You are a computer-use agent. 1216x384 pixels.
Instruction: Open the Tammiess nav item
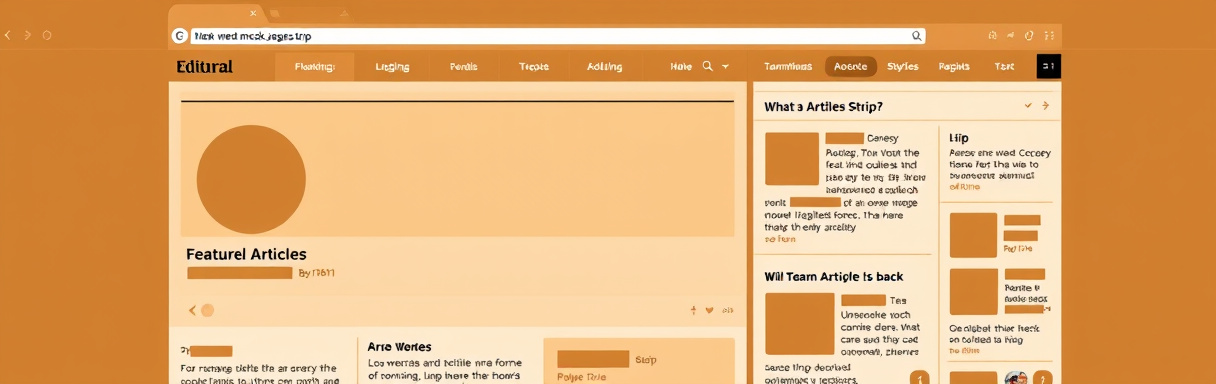[788, 67]
